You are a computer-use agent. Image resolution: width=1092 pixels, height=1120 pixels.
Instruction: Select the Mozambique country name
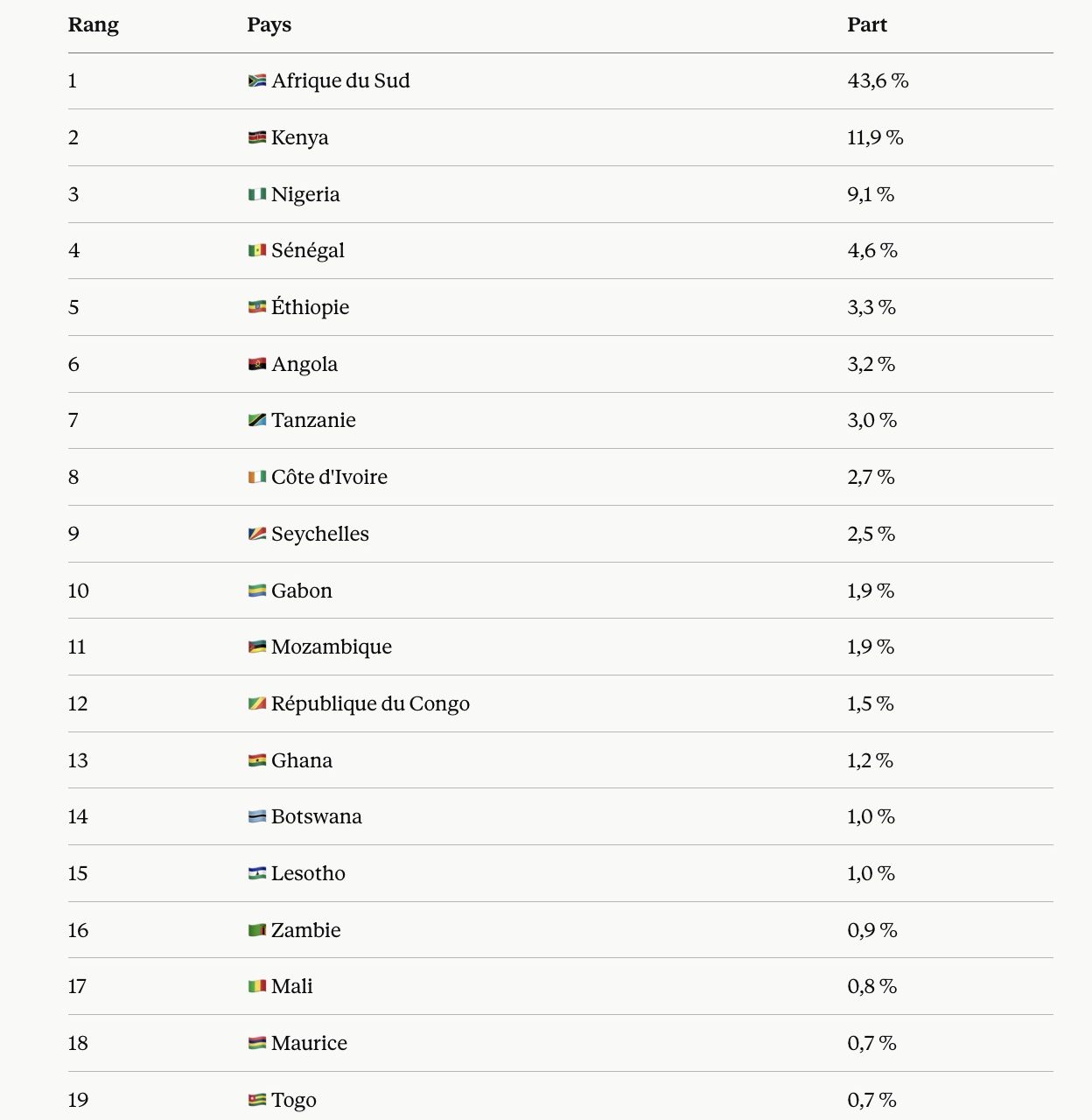tap(332, 647)
